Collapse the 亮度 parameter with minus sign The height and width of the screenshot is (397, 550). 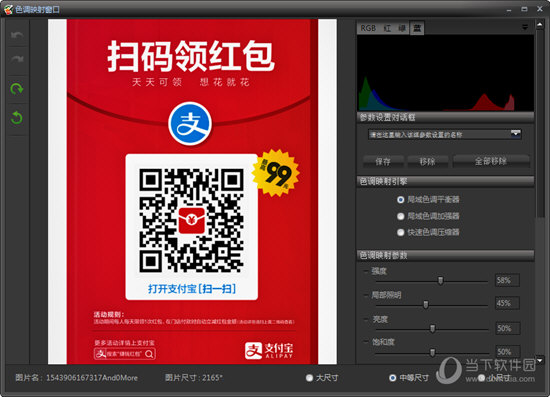coord(366,319)
